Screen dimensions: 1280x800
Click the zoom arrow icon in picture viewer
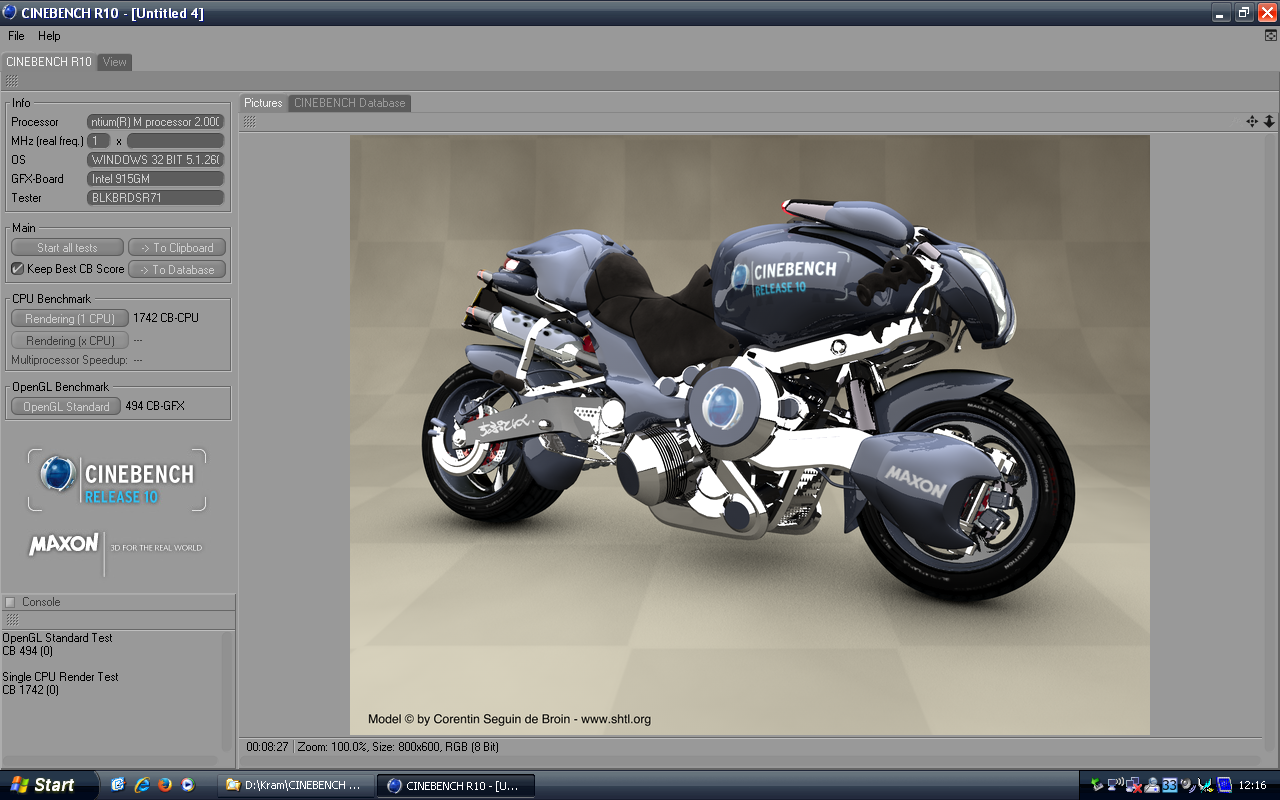[x=1269, y=121]
